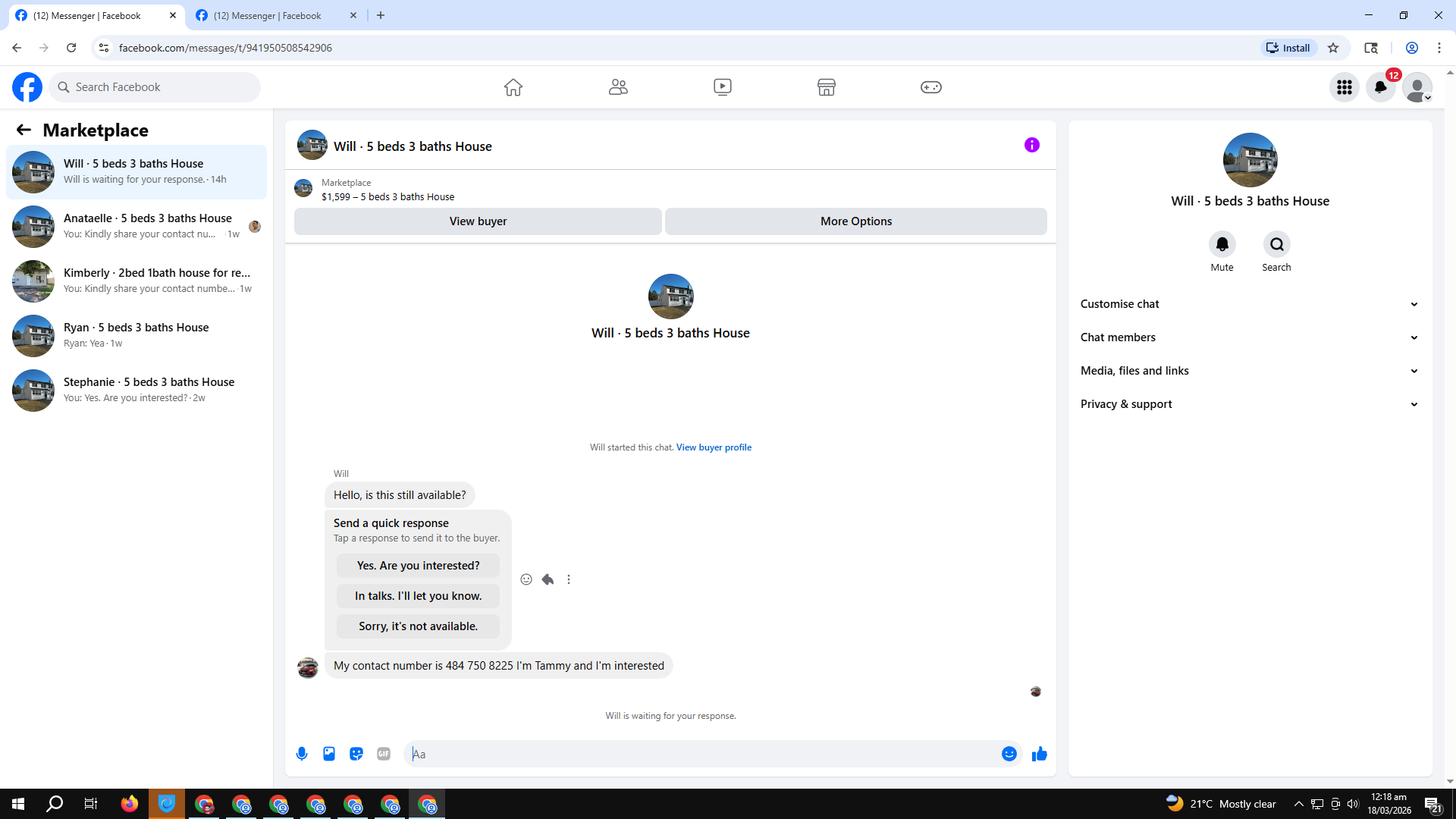
Task: Open more options dots beside message
Action: 569,579
